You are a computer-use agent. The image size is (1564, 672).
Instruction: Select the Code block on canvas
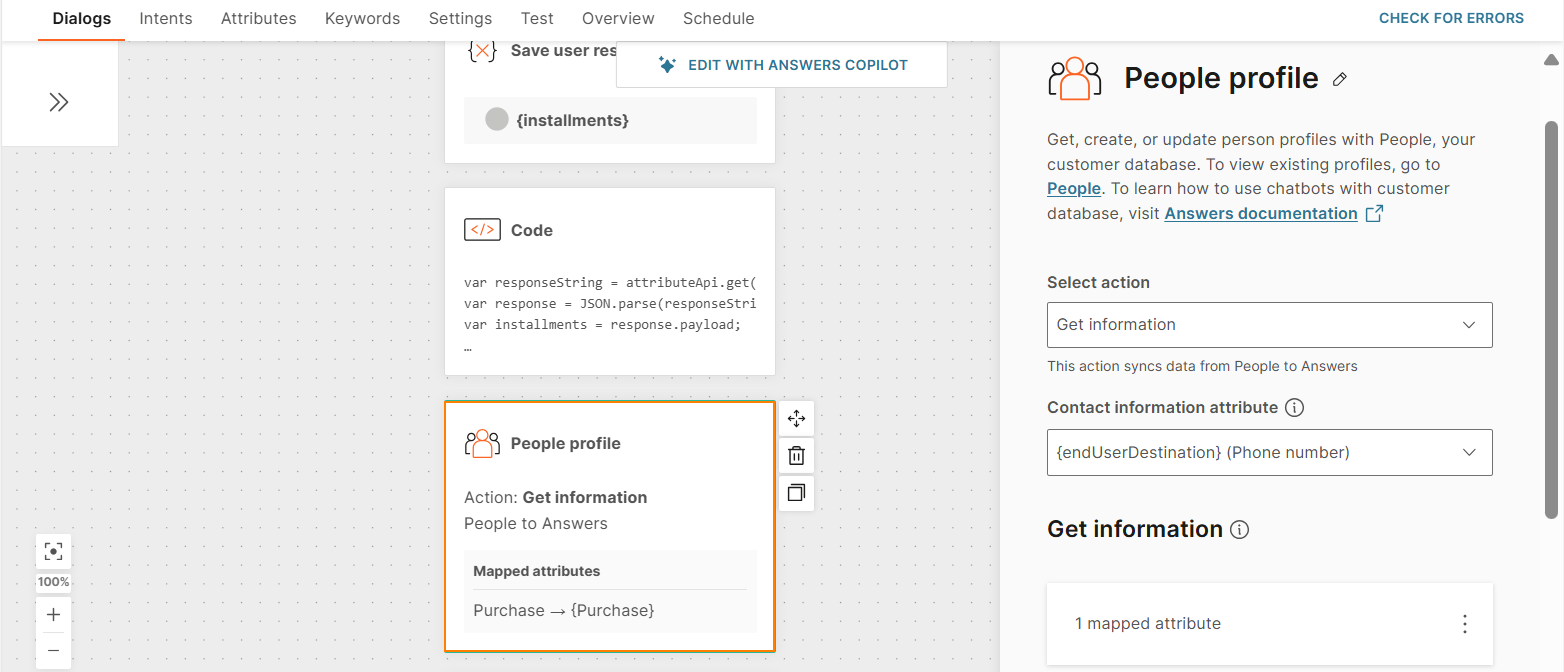coord(610,282)
